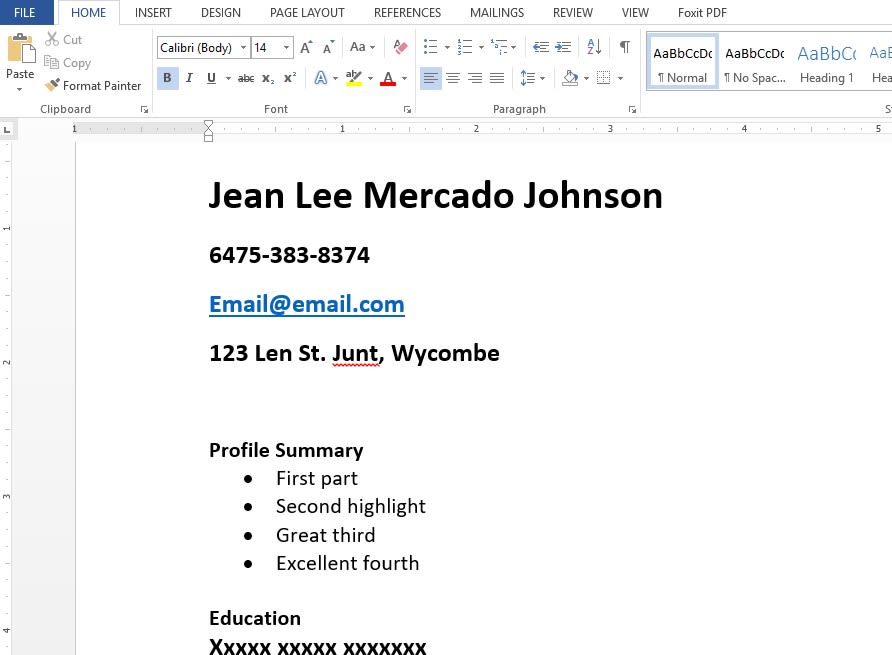Expand the Line Spacing options
Screen dimensions: 892x655
click(542, 78)
